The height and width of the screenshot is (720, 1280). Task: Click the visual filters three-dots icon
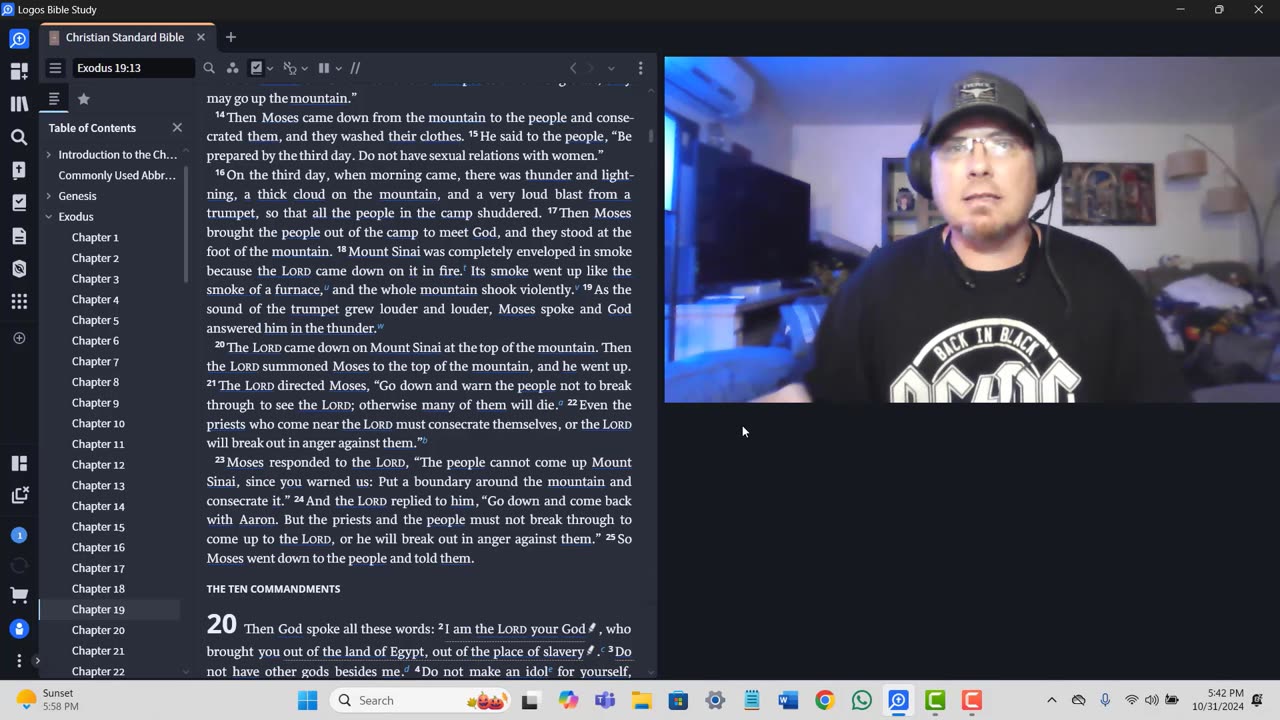click(x=232, y=68)
